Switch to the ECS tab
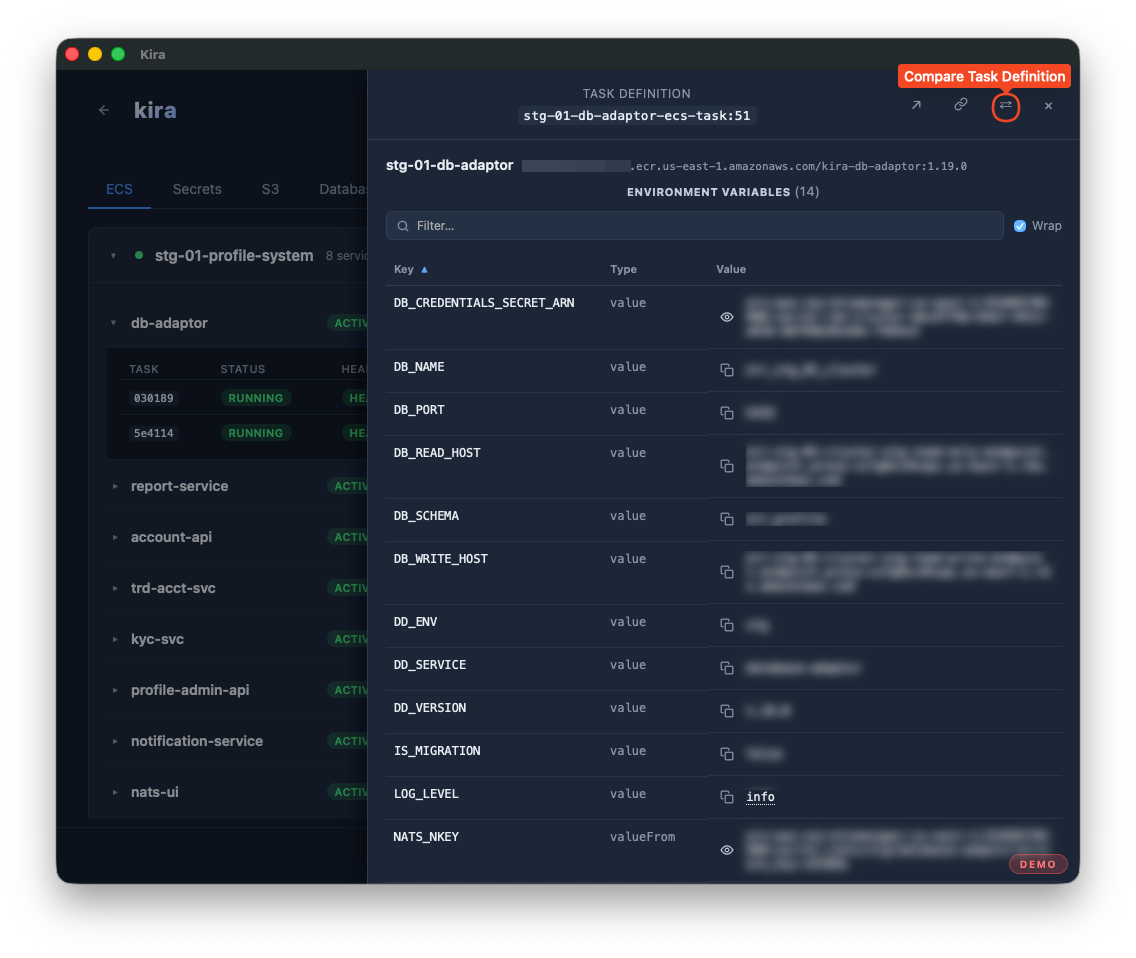 click(x=119, y=190)
